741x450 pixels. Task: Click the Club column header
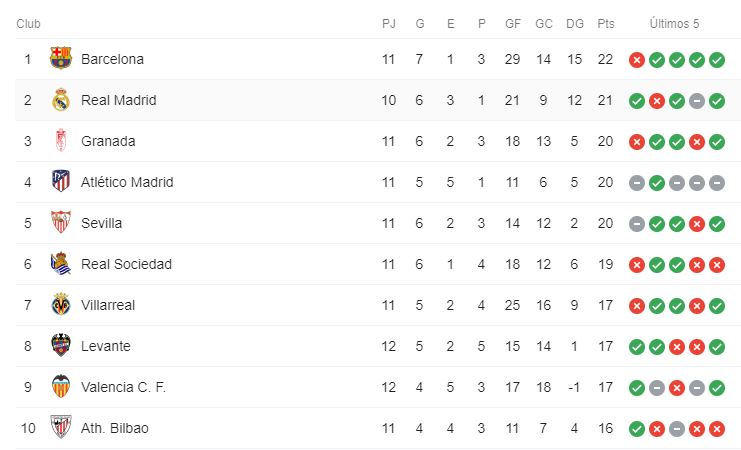coord(28,23)
